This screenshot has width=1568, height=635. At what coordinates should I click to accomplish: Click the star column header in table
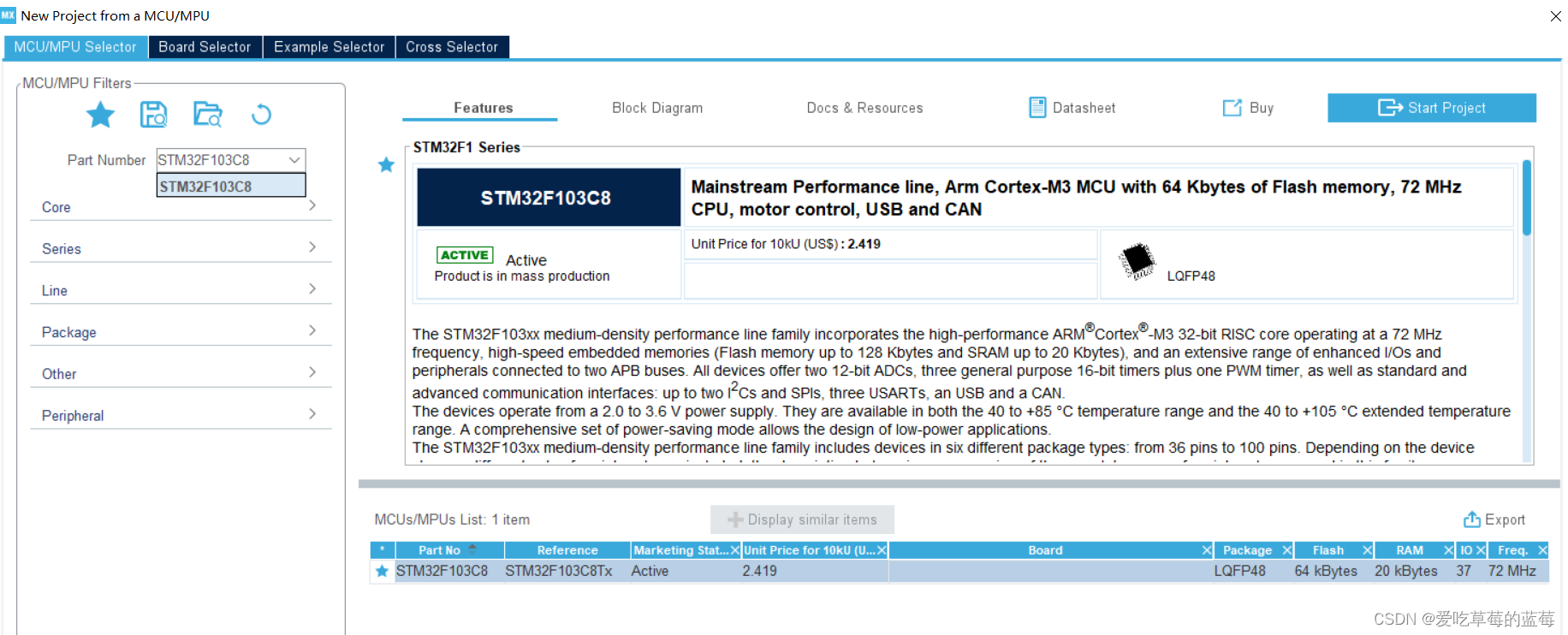tap(382, 550)
